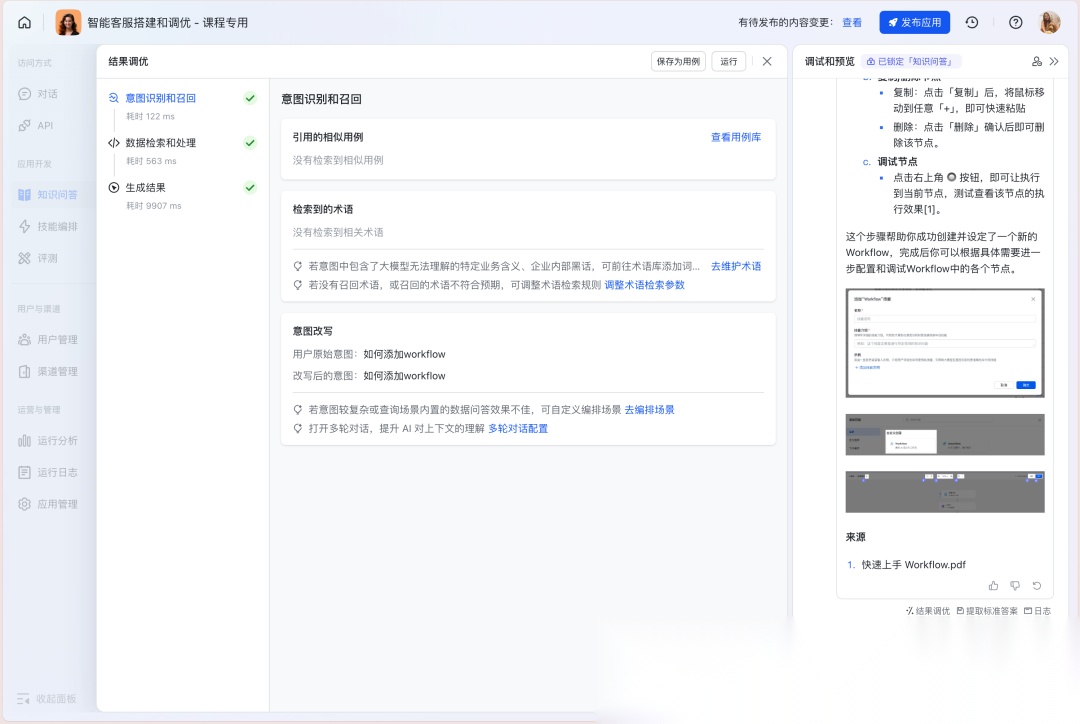Click the green check beside 意图识别和召回

tap(250, 99)
